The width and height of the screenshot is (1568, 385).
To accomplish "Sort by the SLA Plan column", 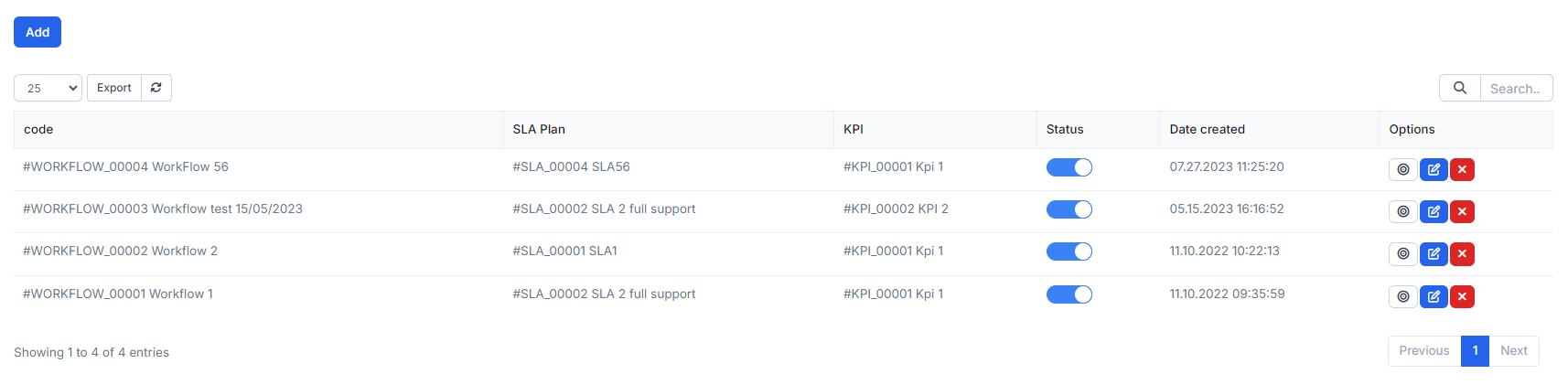I will [x=539, y=130].
